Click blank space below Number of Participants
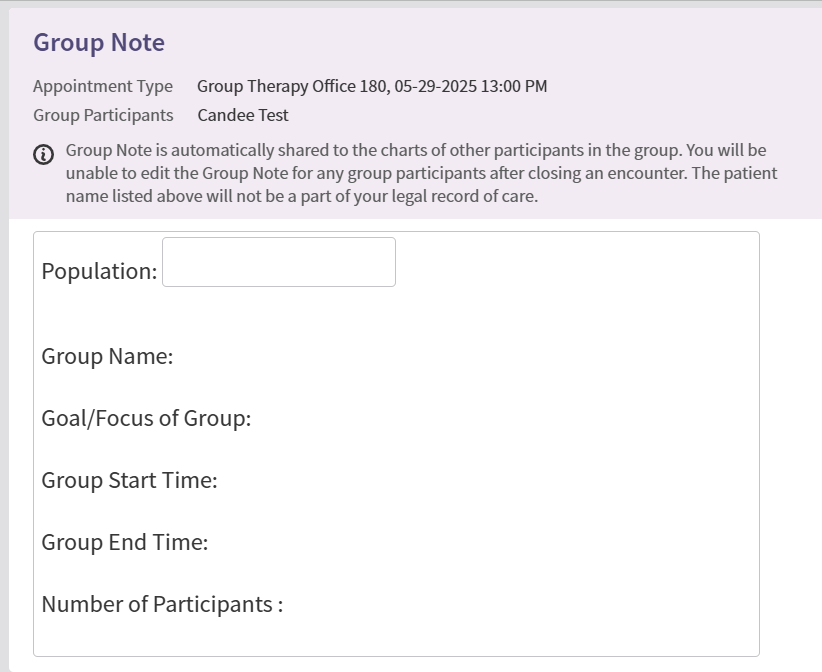822x672 pixels. pyautogui.click(x=396, y=637)
